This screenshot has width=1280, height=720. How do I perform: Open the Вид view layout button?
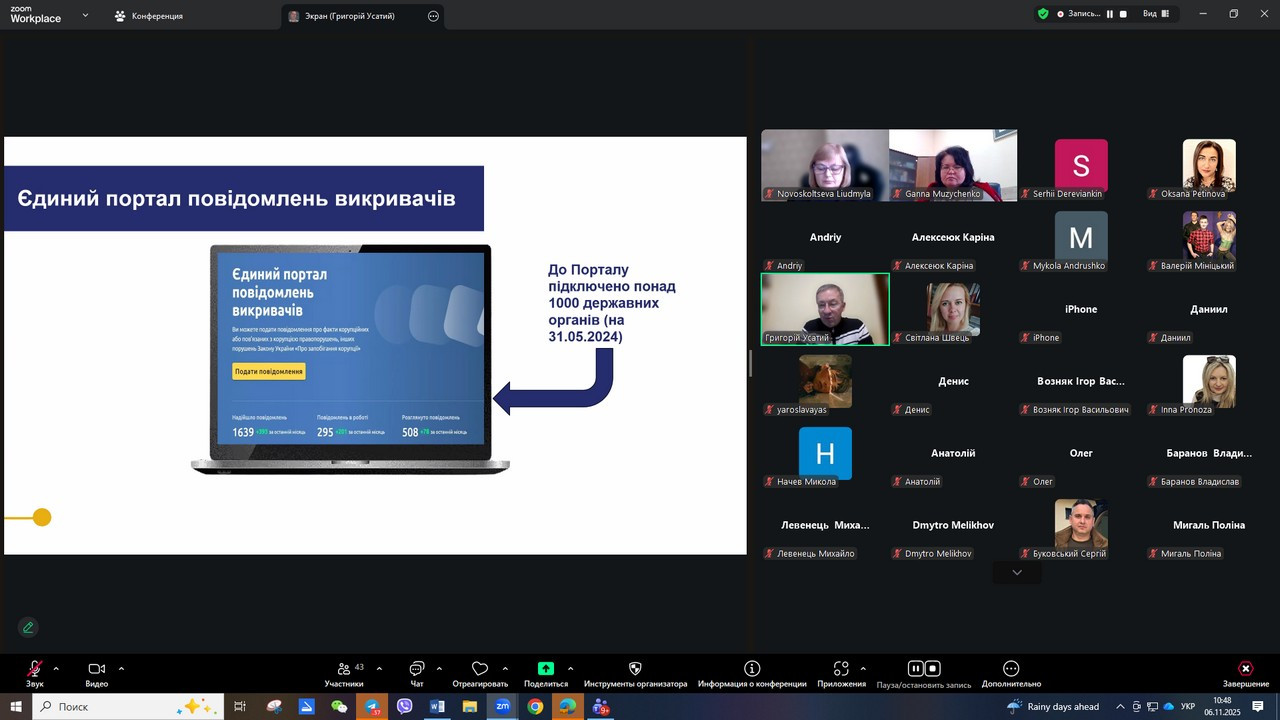click(1155, 14)
